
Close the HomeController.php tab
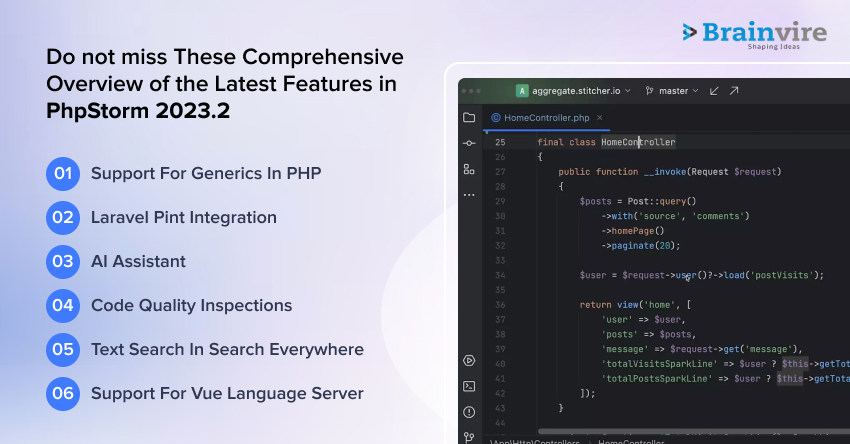pyautogui.click(x=600, y=118)
